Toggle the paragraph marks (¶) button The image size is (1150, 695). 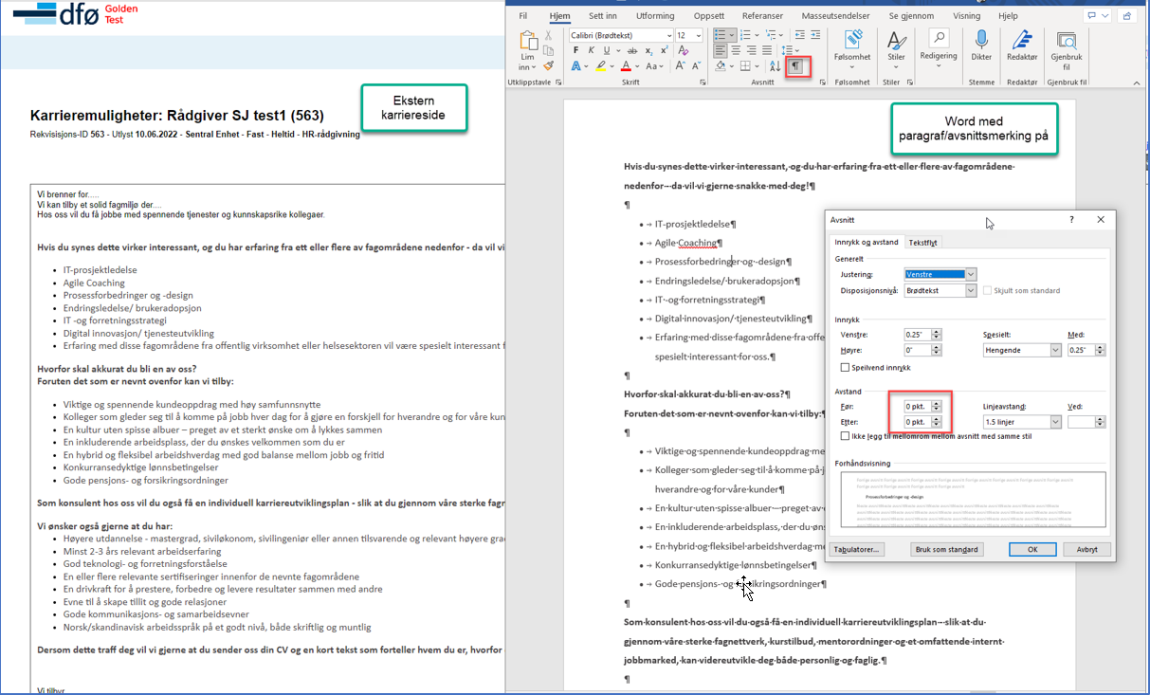[x=796, y=67]
